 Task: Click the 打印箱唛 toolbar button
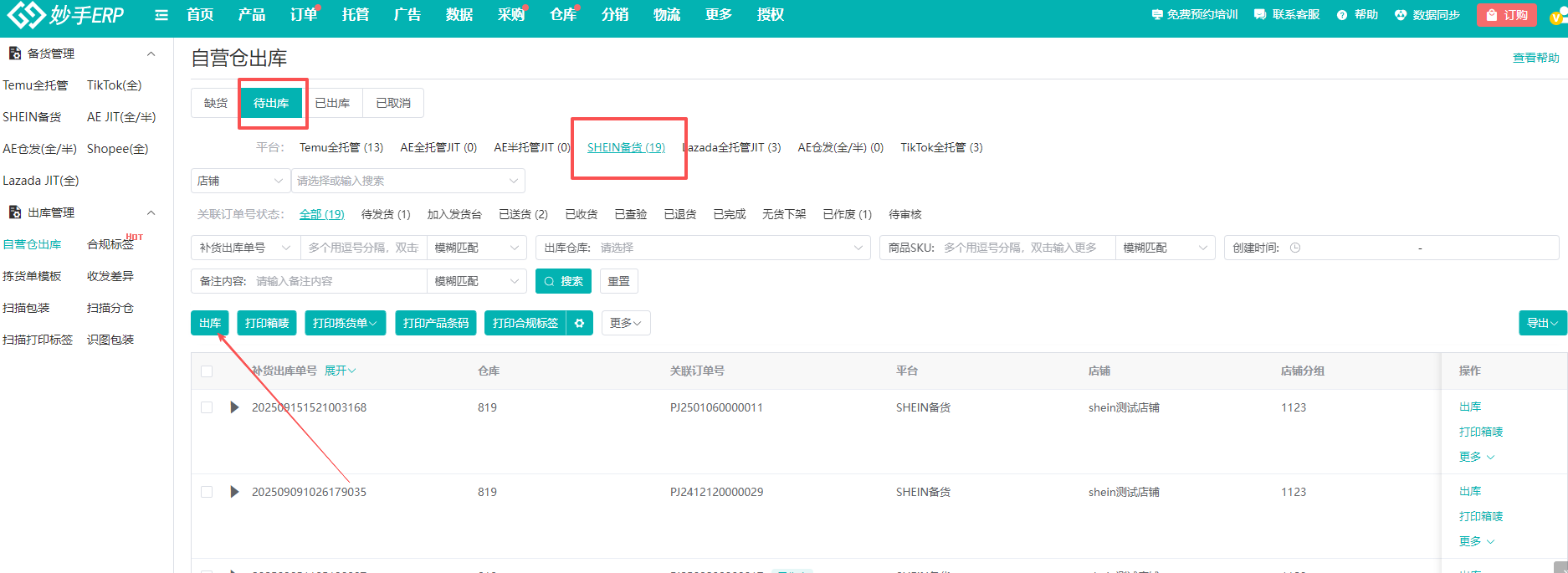coord(267,323)
